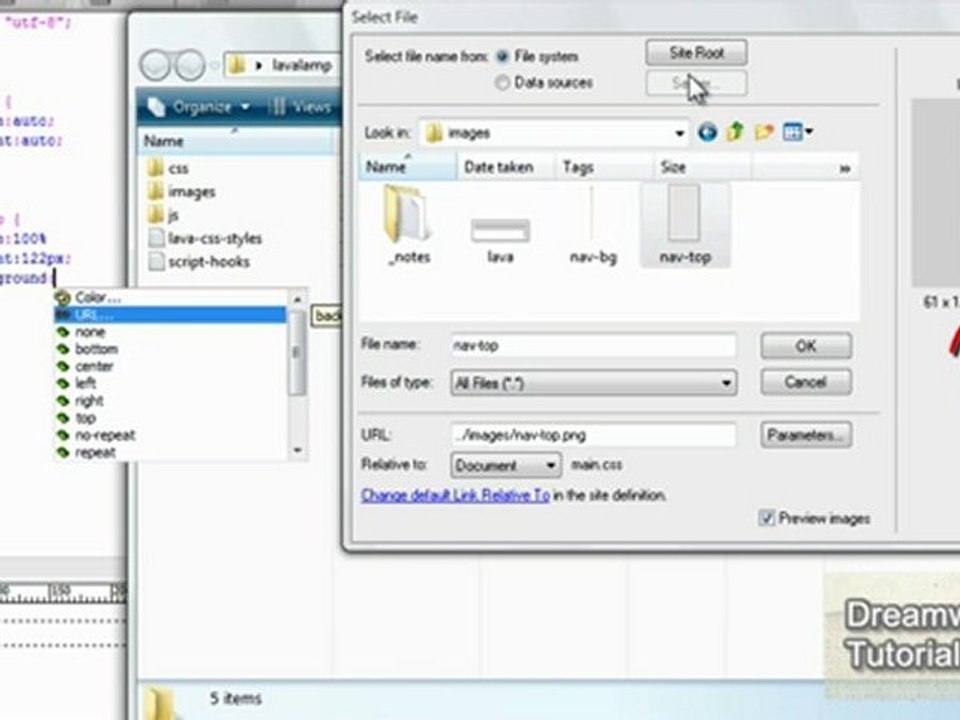Choose URL... in the code hint list
The width and height of the screenshot is (960, 720).
click(x=170, y=315)
